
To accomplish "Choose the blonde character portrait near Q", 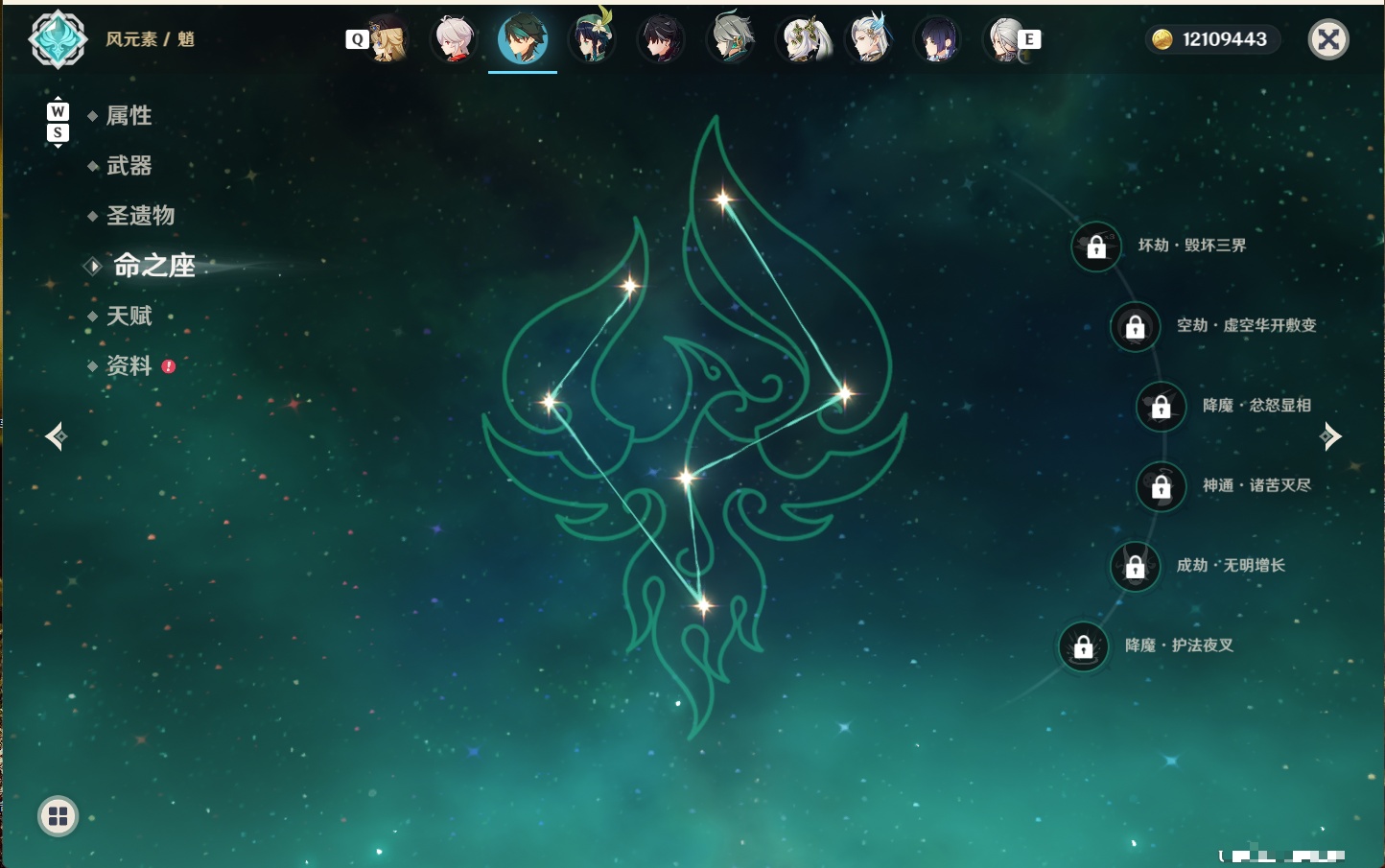I will coord(386,39).
